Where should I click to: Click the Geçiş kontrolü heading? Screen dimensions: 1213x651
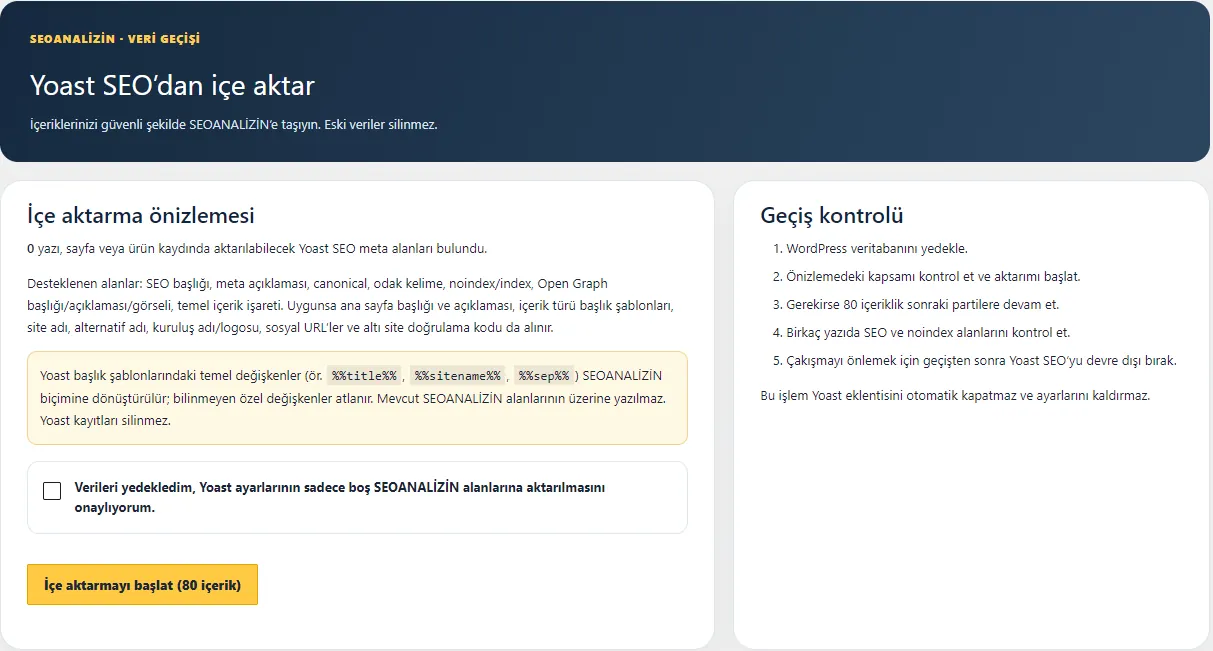click(x=832, y=215)
